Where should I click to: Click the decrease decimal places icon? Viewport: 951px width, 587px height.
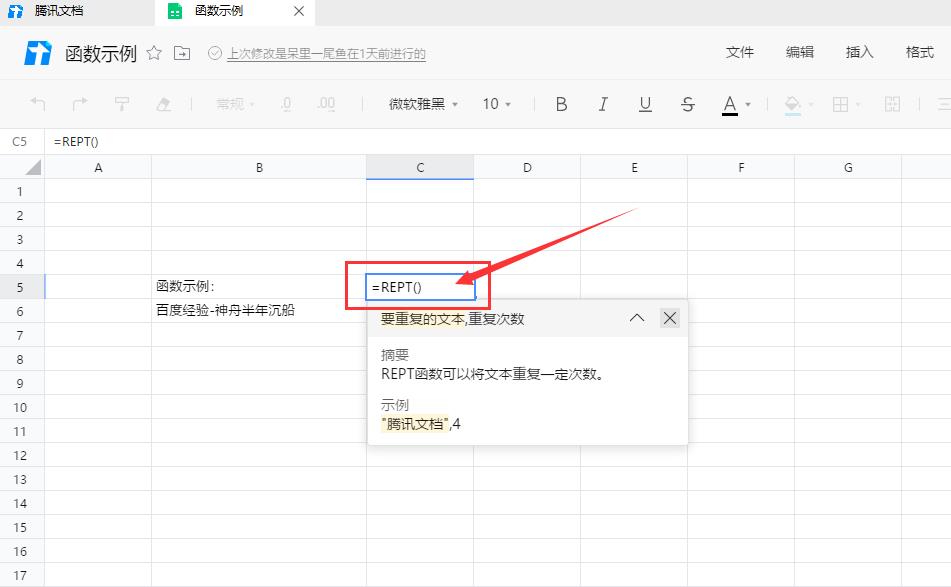tap(286, 104)
